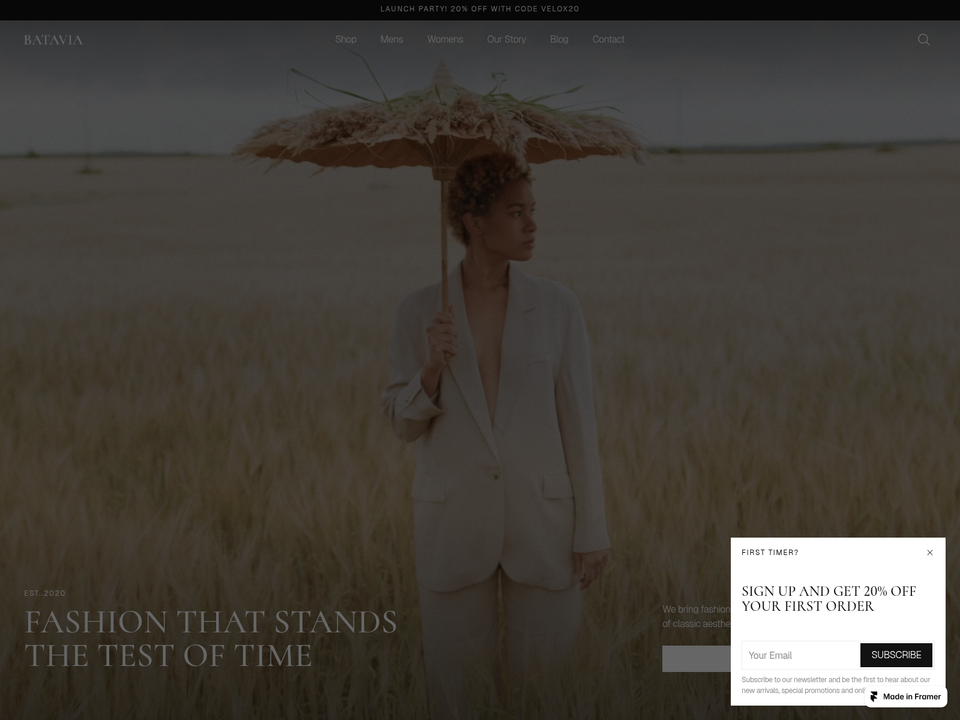Click the Fashion That Stands heading
Image resolution: width=960 pixels, height=720 pixels.
tap(211, 639)
